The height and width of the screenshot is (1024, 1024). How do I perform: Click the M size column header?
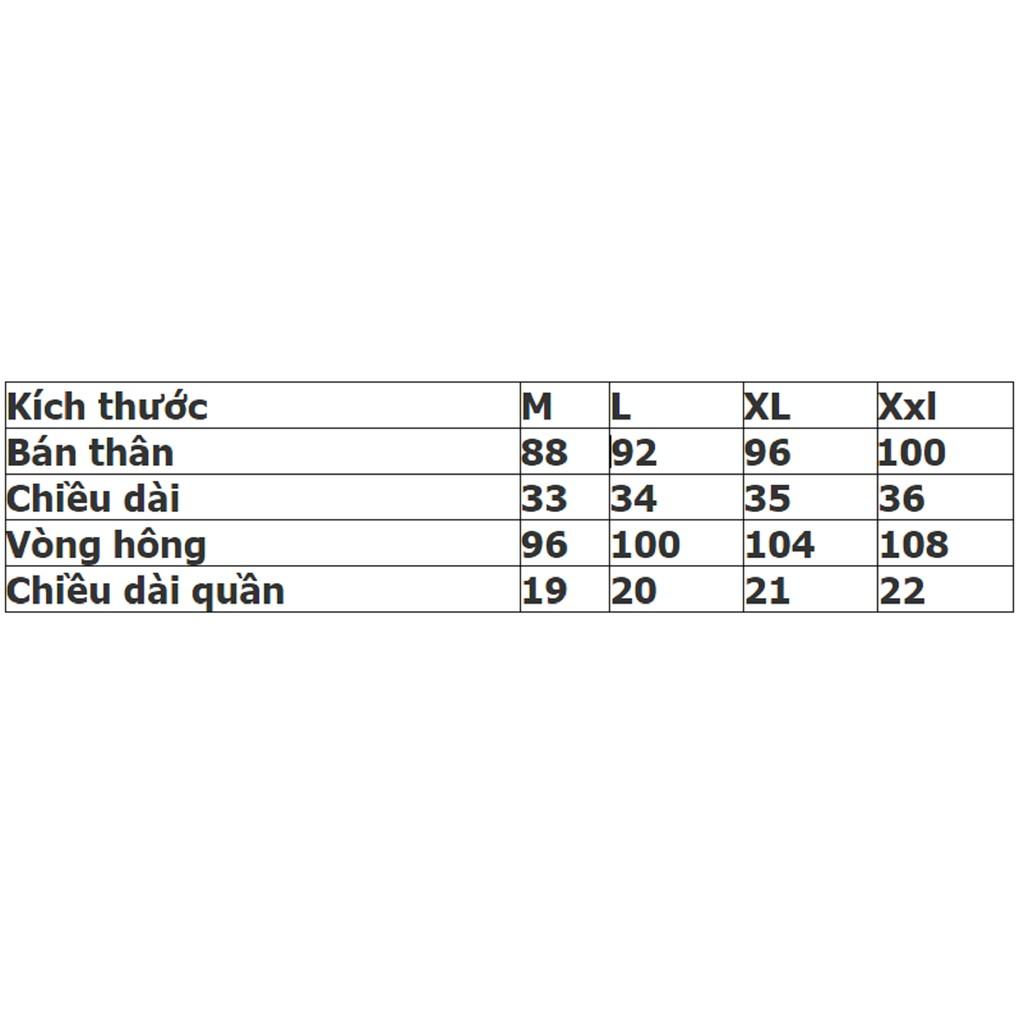(x=565, y=406)
